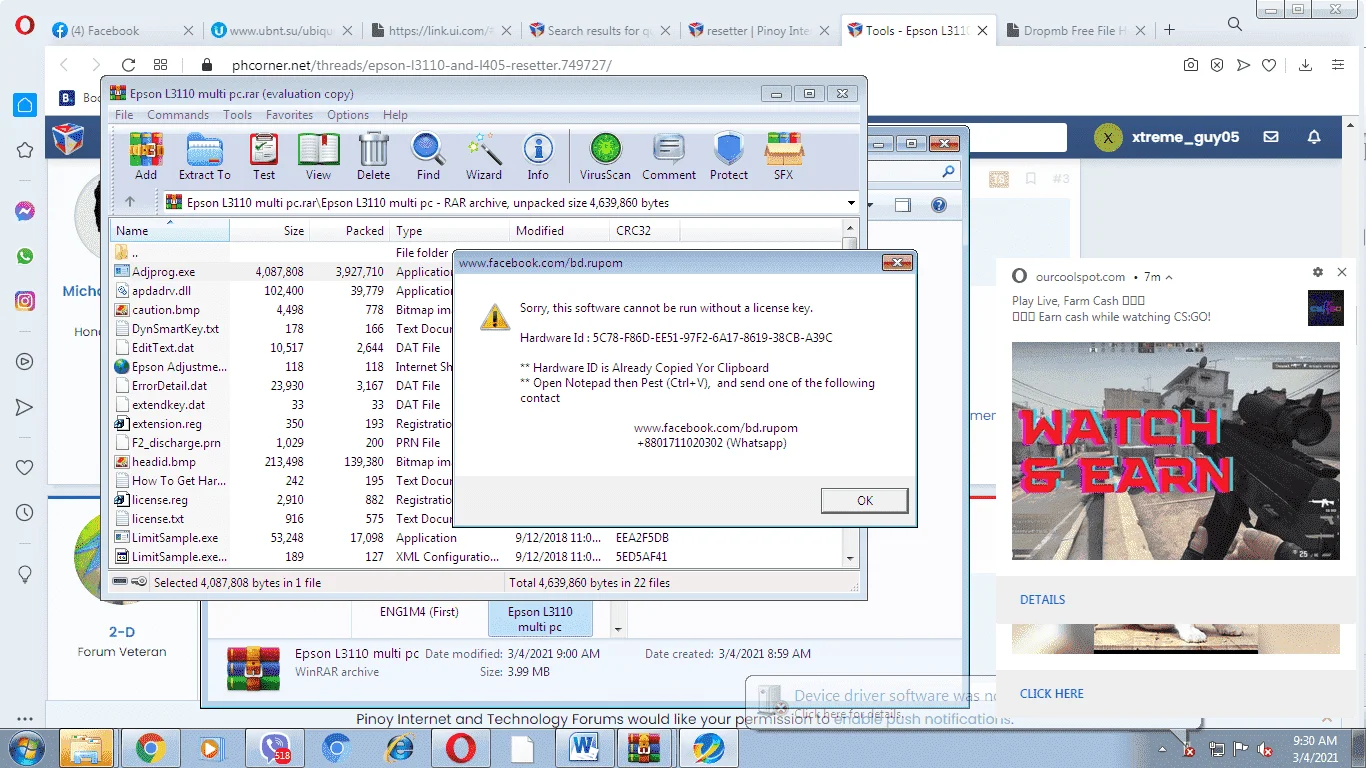Expand ourcoolspot.com notification chevron
1366x768 pixels.
[1169, 277]
